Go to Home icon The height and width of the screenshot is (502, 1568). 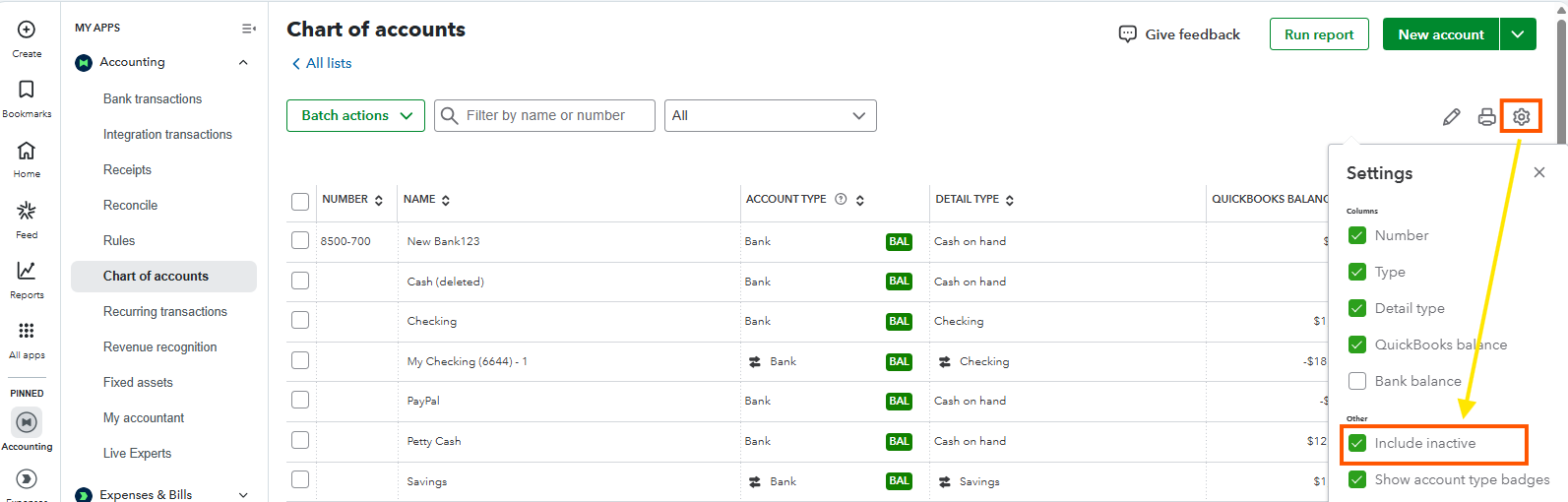(x=27, y=151)
